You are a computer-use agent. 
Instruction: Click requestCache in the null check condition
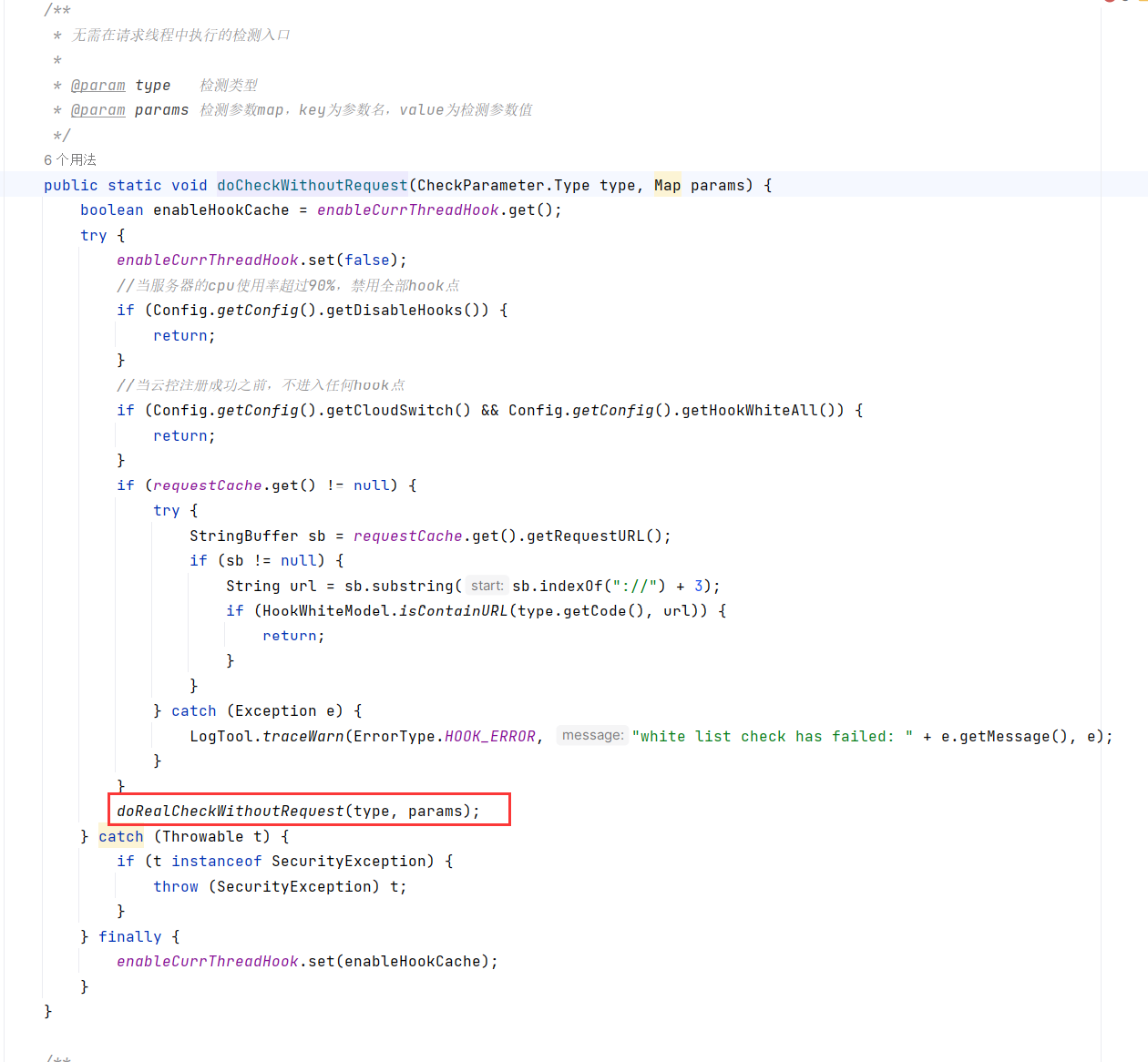[x=207, y=485]
